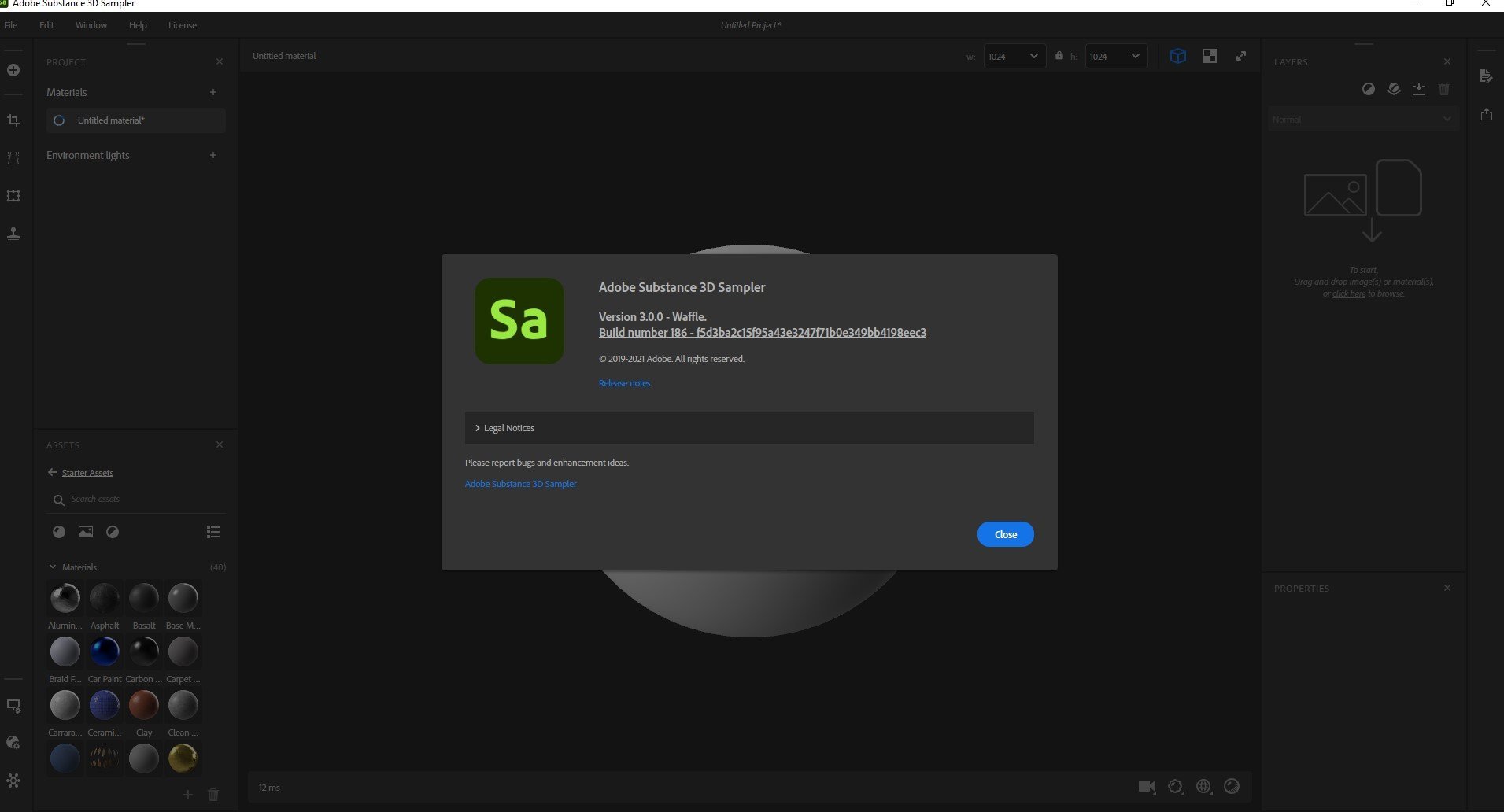
Task: Open the Window menu
Action: pos(91,25)
